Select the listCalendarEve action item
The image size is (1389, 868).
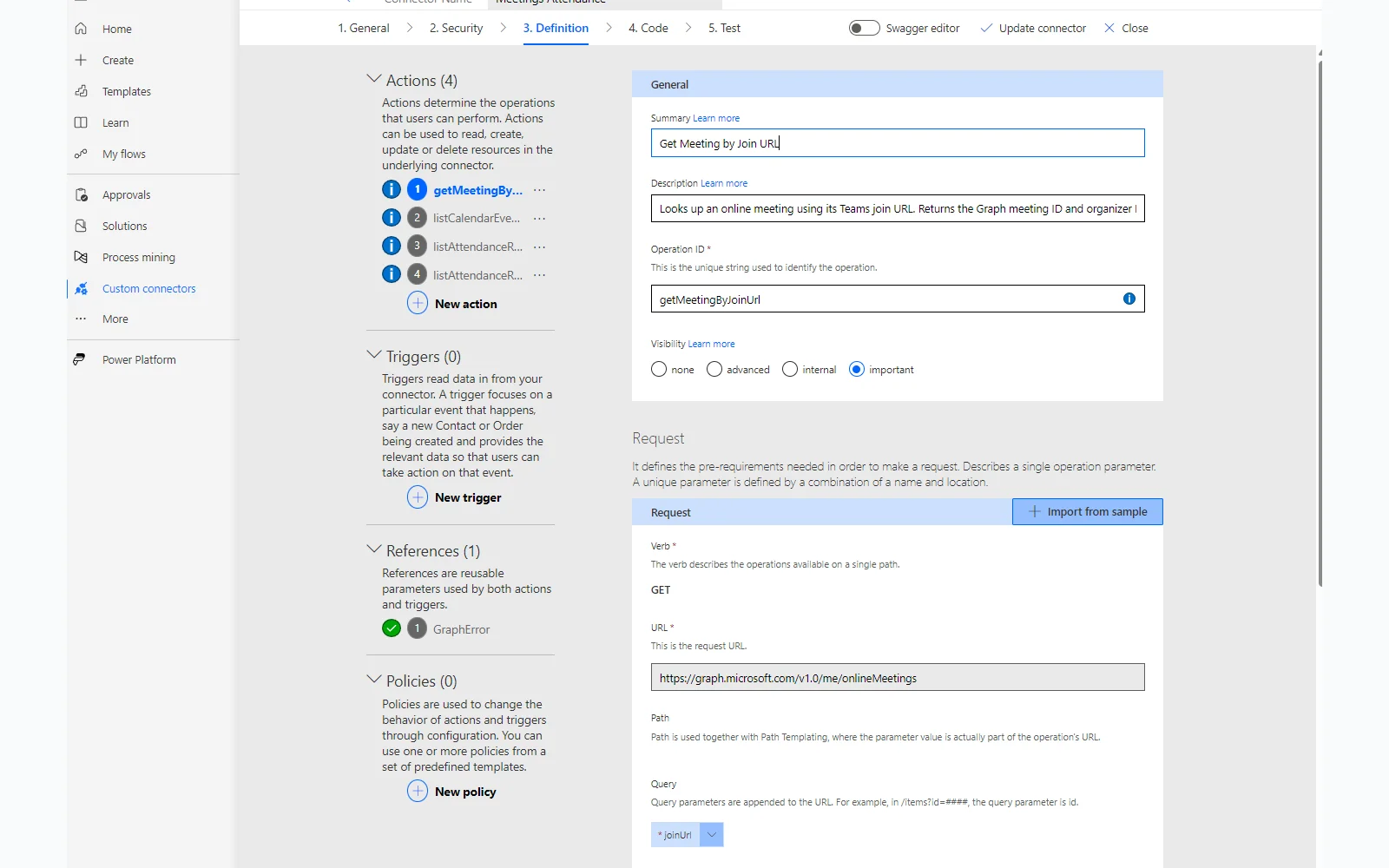click(x=477, y=219)
